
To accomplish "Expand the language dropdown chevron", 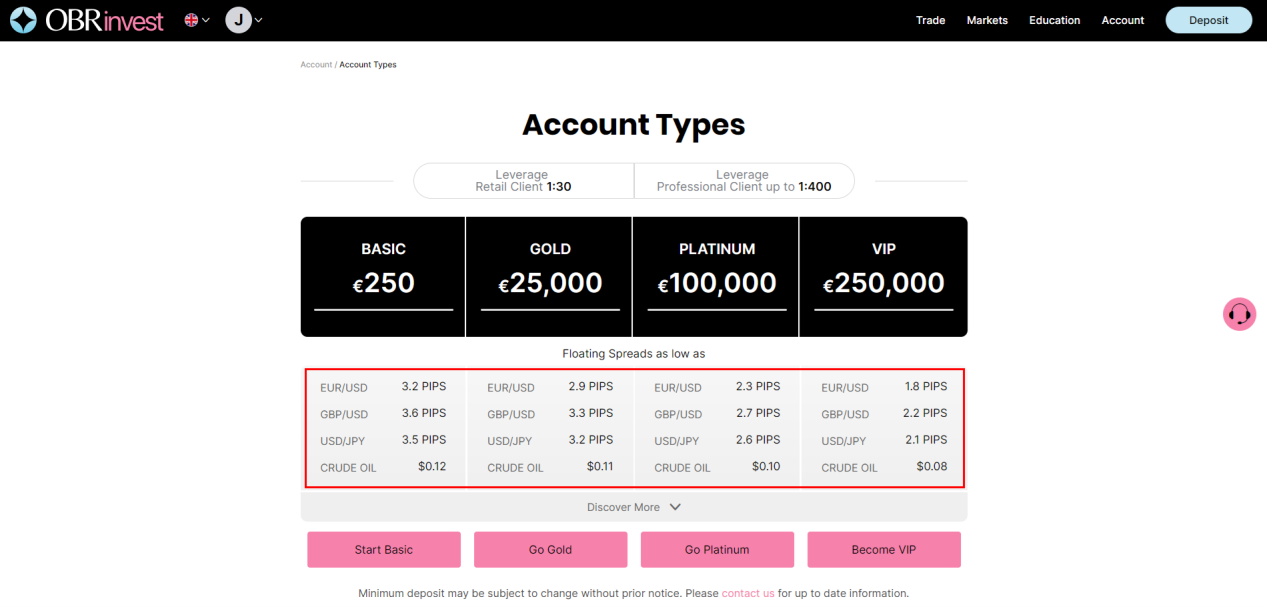I will tap(203, 20).
